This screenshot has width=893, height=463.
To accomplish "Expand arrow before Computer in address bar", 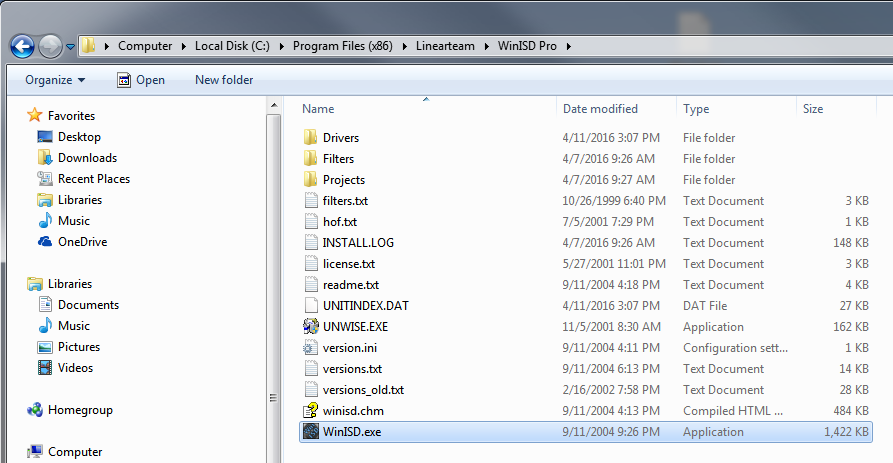I will click(106, 46).
